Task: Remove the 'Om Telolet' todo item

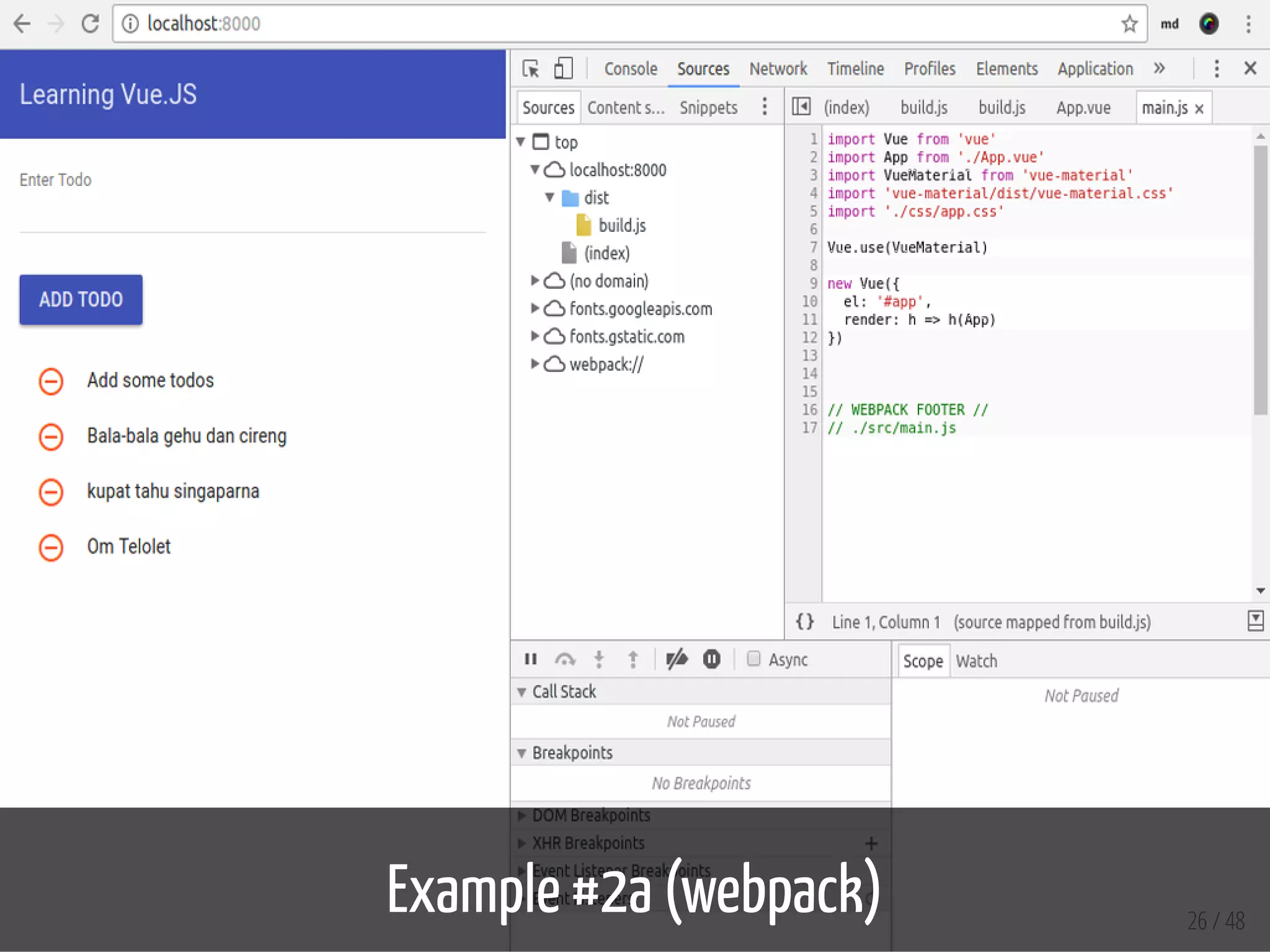Action: (x=51, y=547)
